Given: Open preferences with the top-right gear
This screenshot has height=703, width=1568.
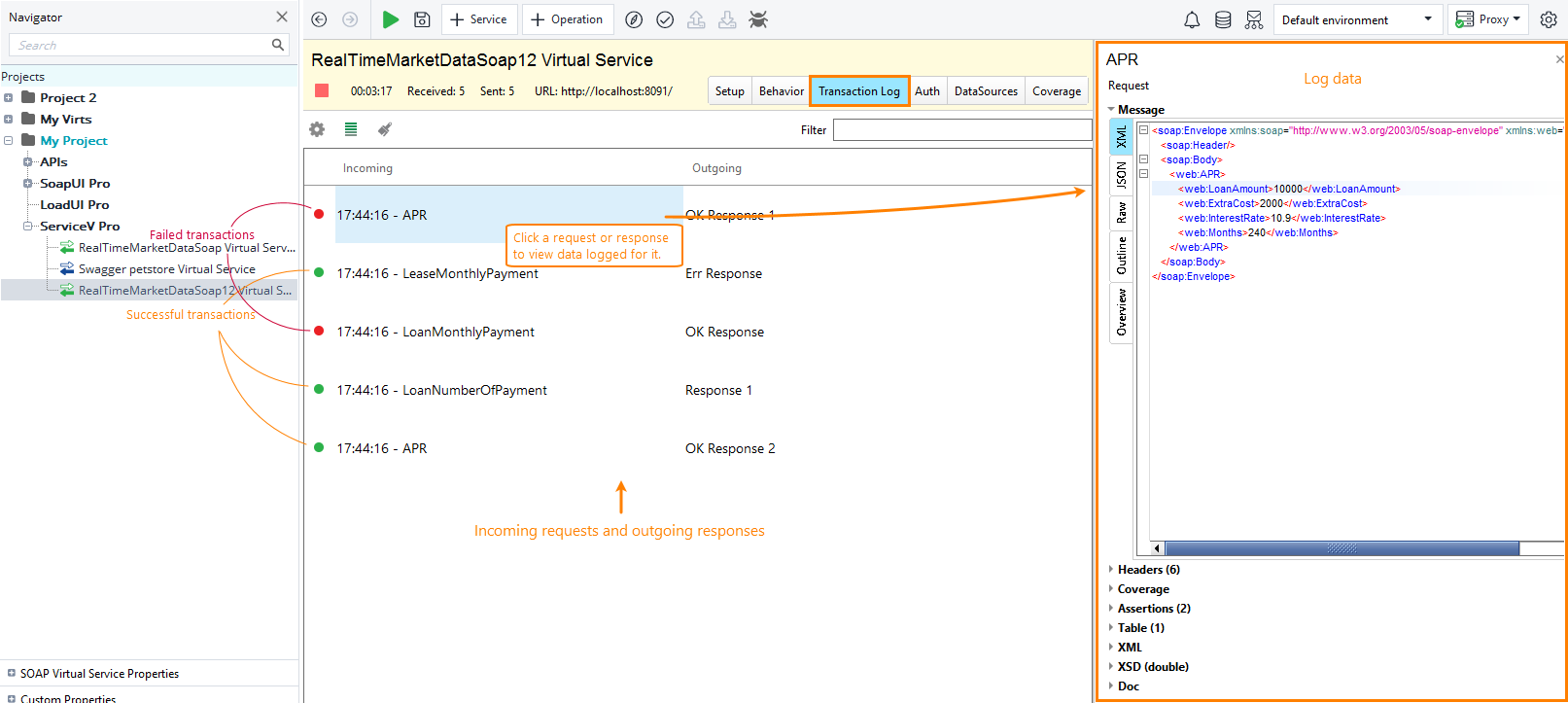Looking at the screenshot, I should [1549, 19].
